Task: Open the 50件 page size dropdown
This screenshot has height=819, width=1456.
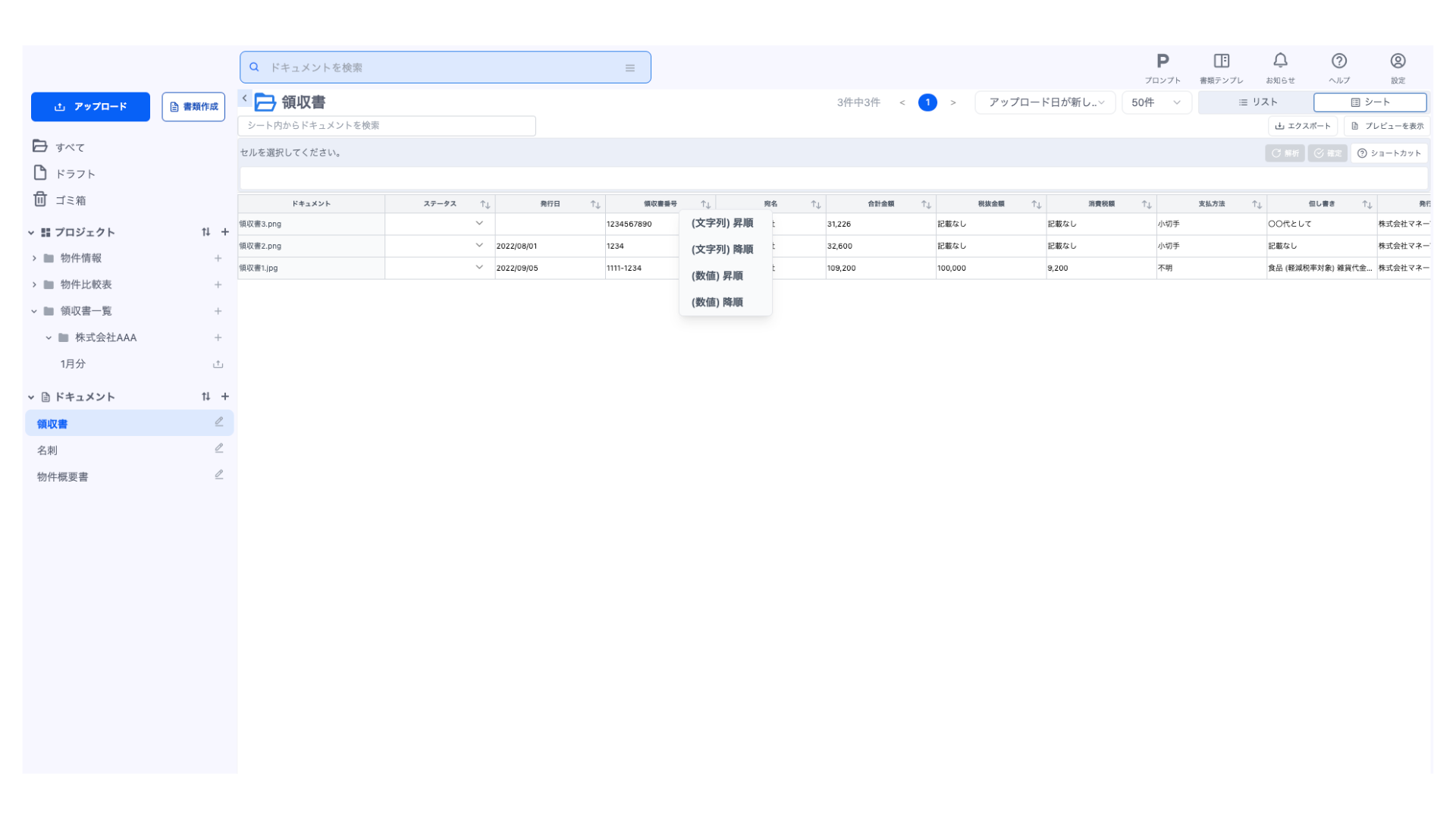Action: click(1156, 102)
